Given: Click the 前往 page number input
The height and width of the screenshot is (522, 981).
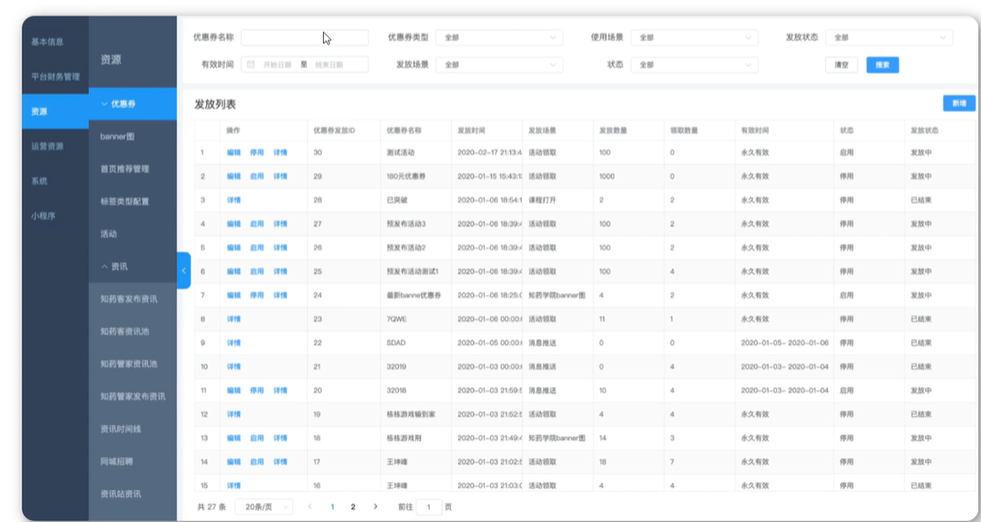Looking at the screenshot, I should [x=429, y=507].
